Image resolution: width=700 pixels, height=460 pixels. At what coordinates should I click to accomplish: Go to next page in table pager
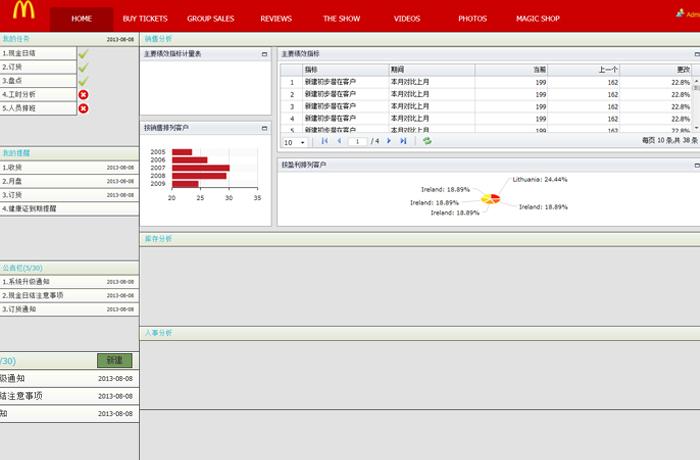(x=389, y=142)
